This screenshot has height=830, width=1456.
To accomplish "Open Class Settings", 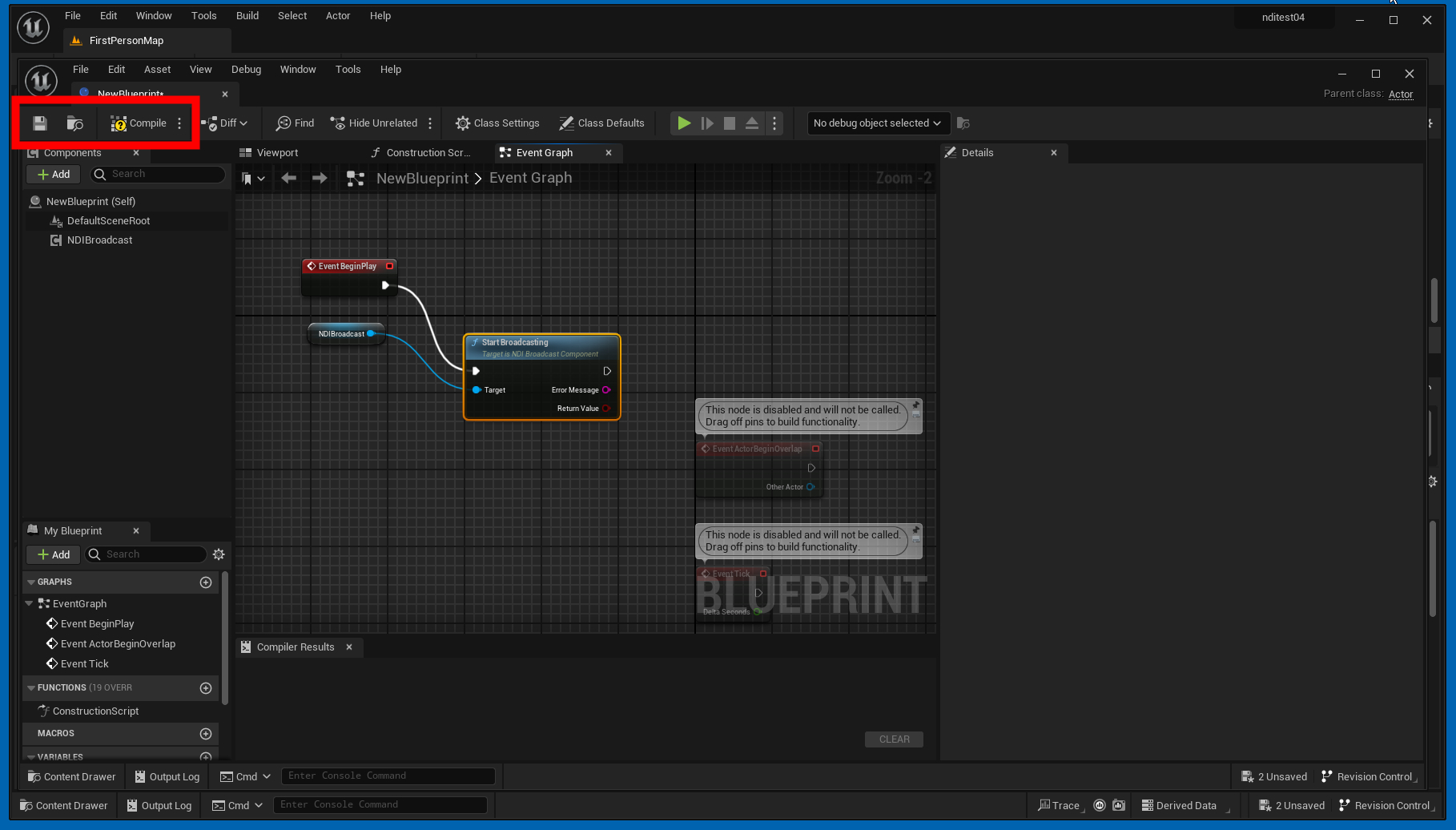I will [x=497, y=123].
